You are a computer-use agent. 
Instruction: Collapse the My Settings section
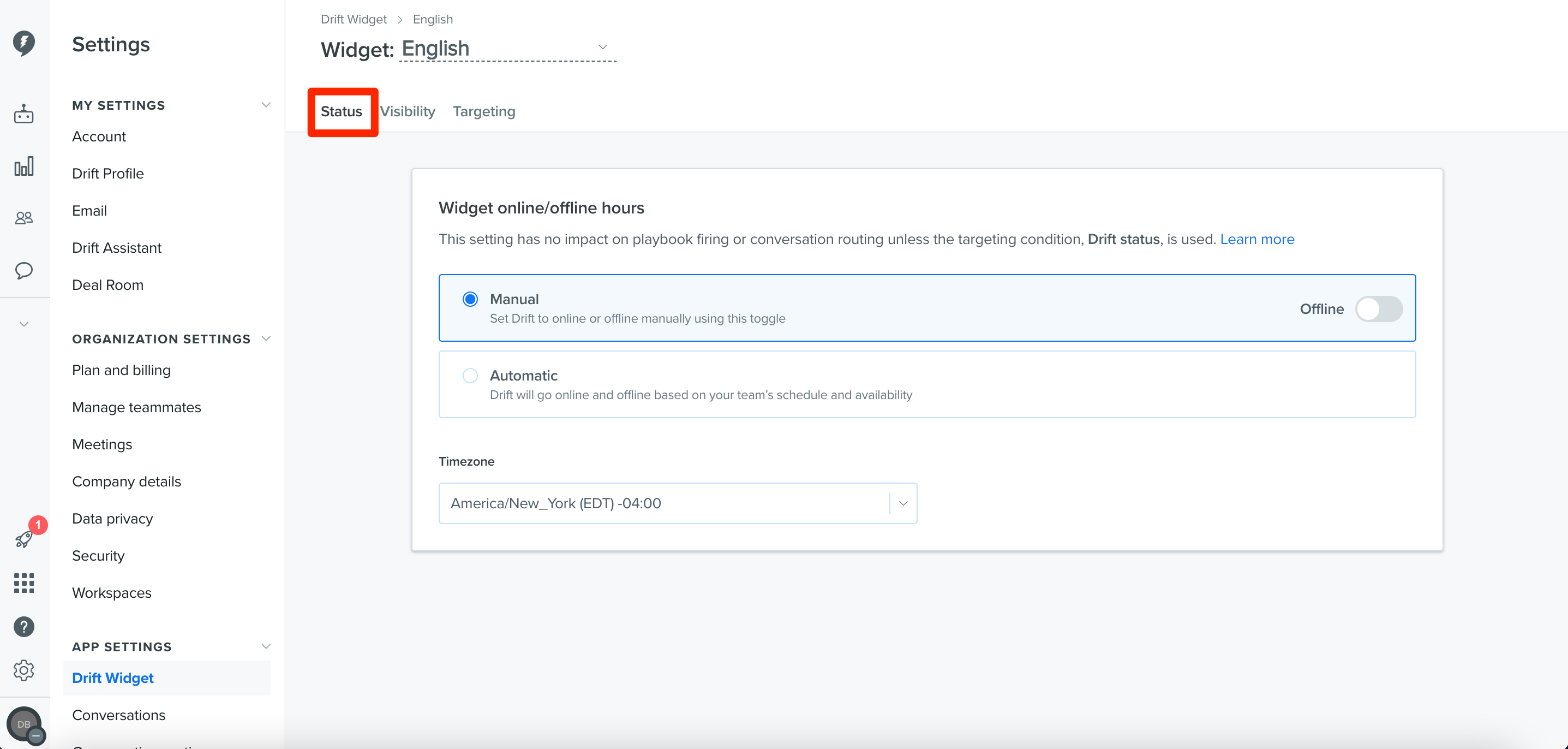[x=266, y=105]
